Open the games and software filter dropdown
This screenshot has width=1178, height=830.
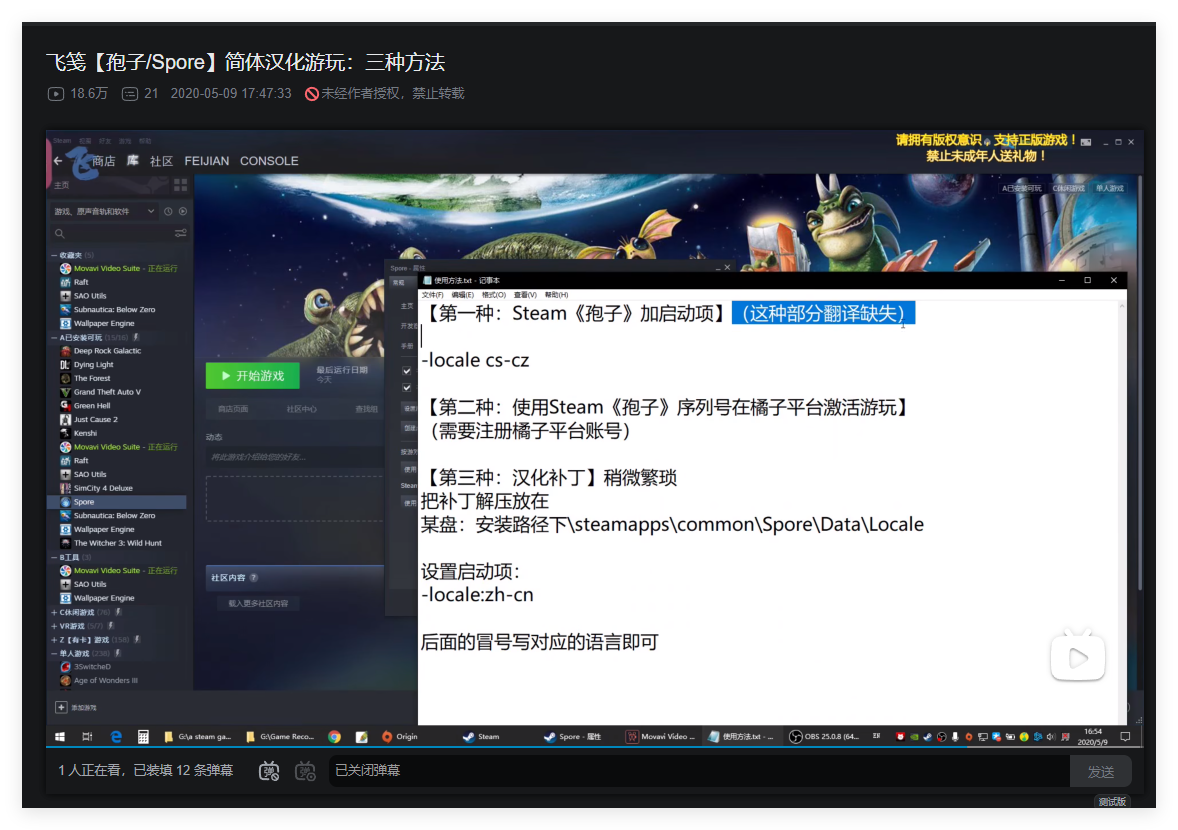click(x=104, y=212)
